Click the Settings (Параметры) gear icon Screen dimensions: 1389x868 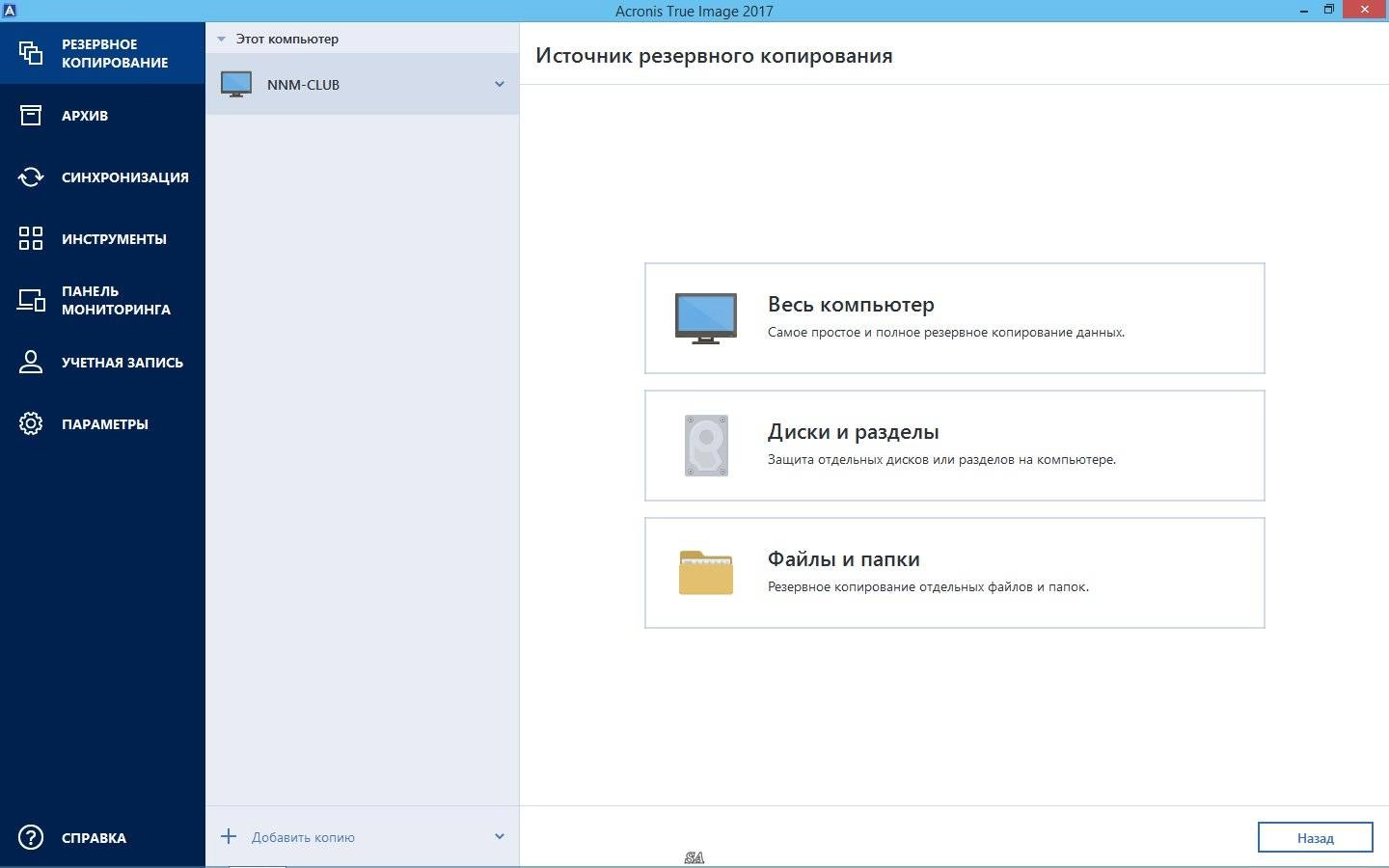click(x=31, y=424)
